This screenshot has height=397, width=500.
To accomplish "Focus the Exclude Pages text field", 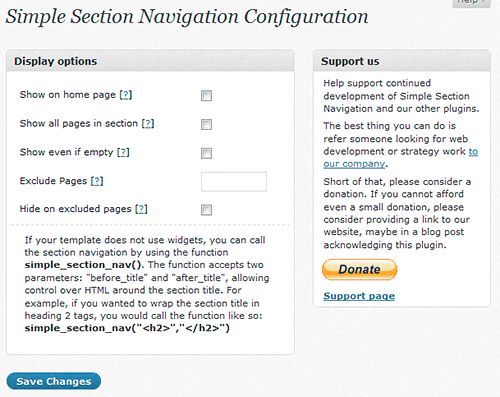I will click(x=234, y=182).
